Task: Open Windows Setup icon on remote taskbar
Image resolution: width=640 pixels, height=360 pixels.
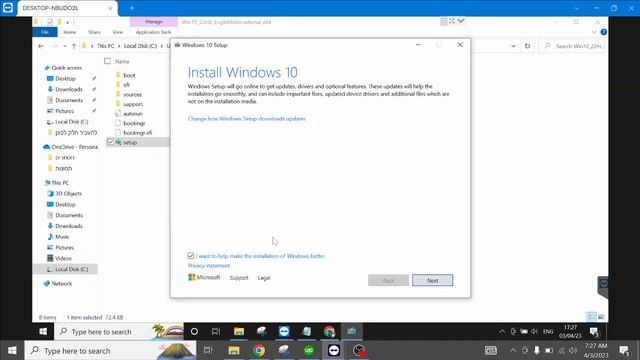Action: (x=351, y=331)
